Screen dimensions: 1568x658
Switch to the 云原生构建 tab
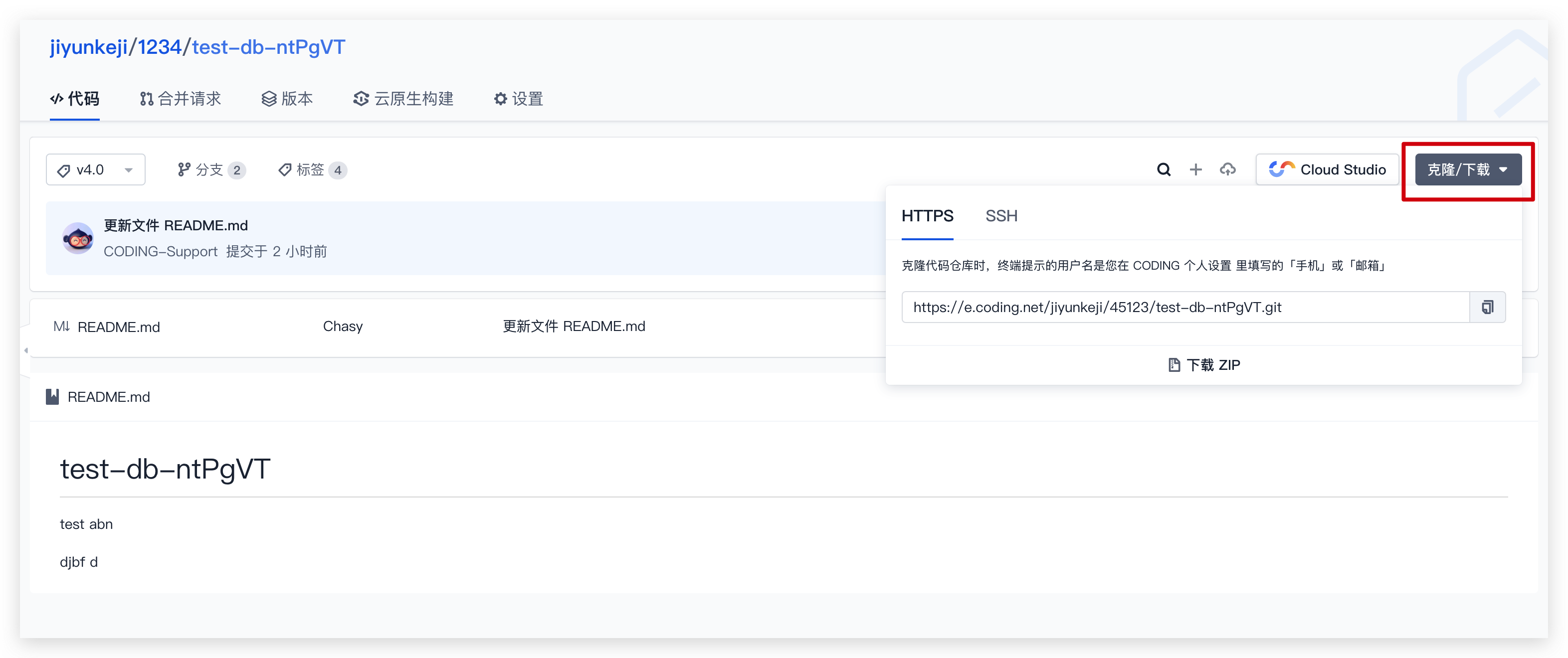tap(403, 99)
